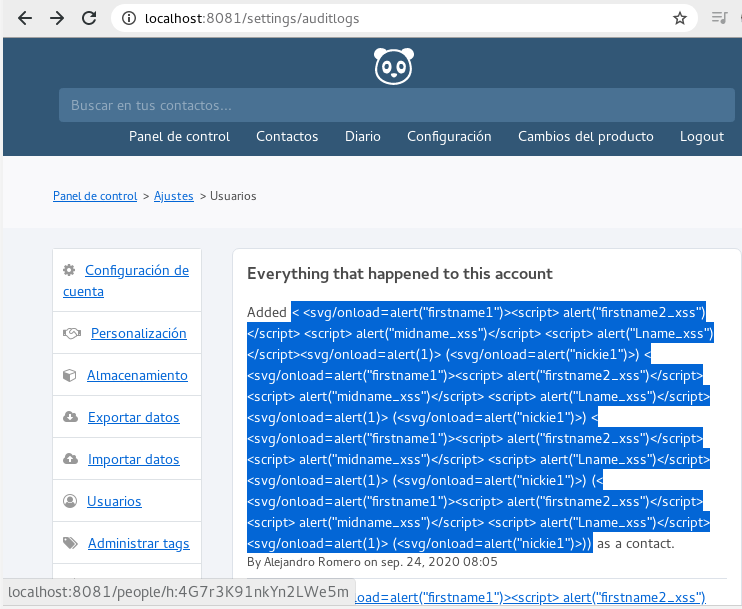Follow the Panel de control breadcrumb link
The height and width of the screenshot is (609, 742).
click(95, 196)
